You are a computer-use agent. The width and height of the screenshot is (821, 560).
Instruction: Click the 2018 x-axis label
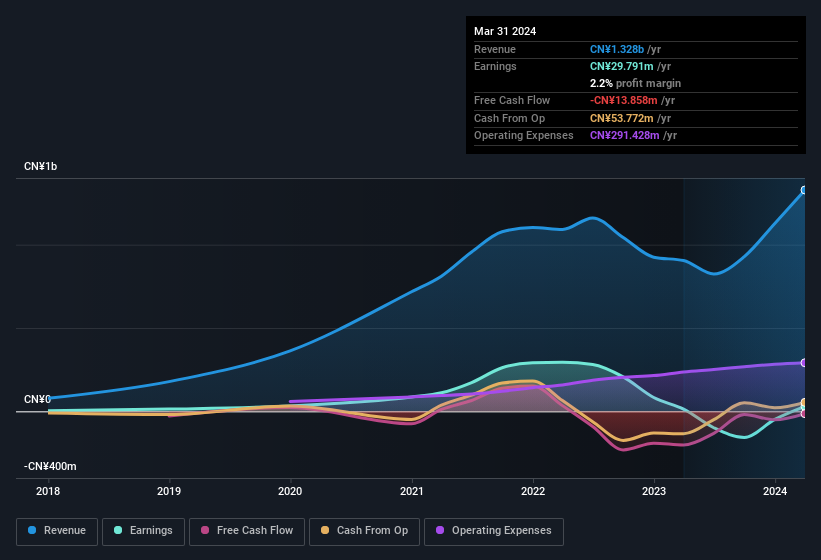[48, 491]
